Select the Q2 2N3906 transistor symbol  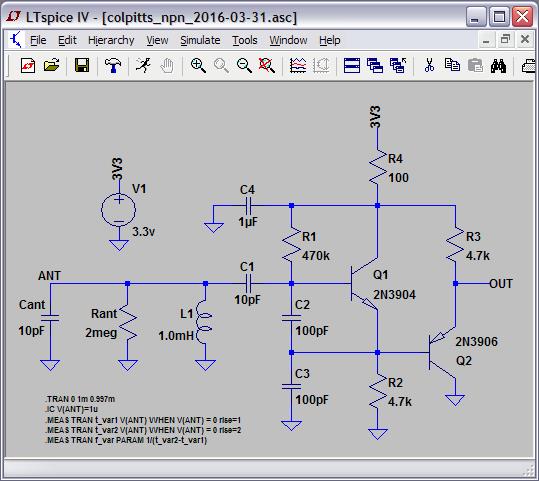tap(442, 352)
